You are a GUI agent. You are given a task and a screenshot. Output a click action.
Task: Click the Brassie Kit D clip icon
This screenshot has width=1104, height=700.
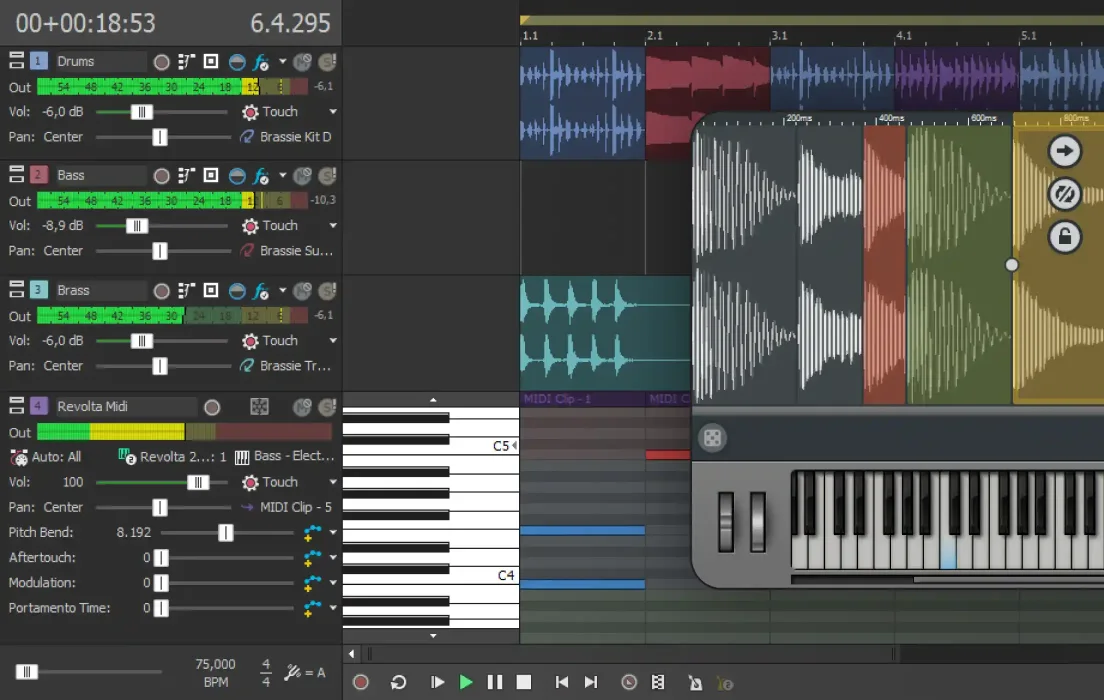(247, 137)
